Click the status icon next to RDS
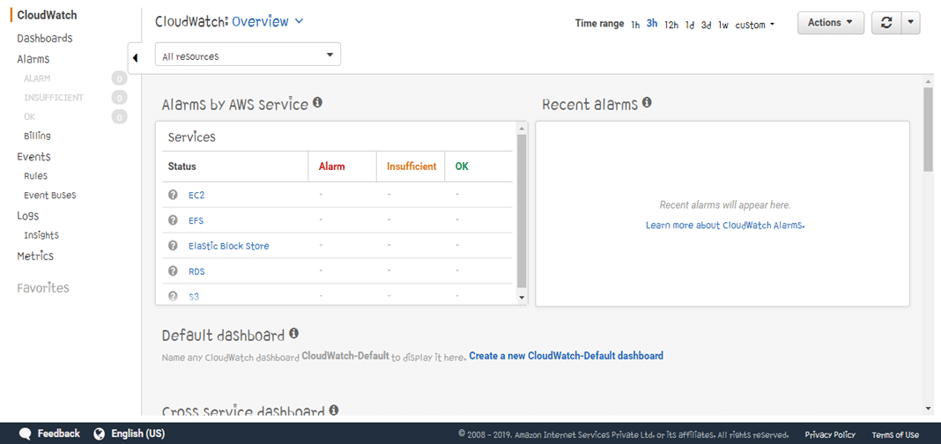941x444 pixels. (x=173, y=271)
